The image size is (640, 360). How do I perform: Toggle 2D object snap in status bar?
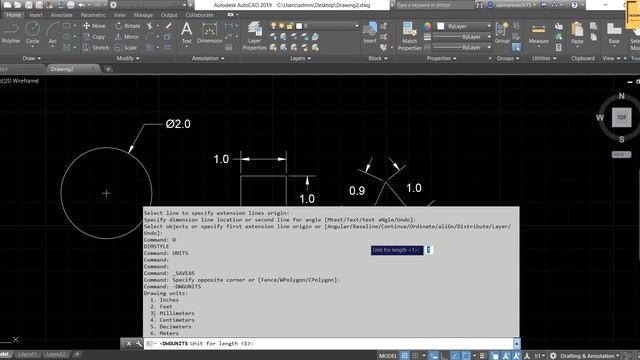point(466,356)
